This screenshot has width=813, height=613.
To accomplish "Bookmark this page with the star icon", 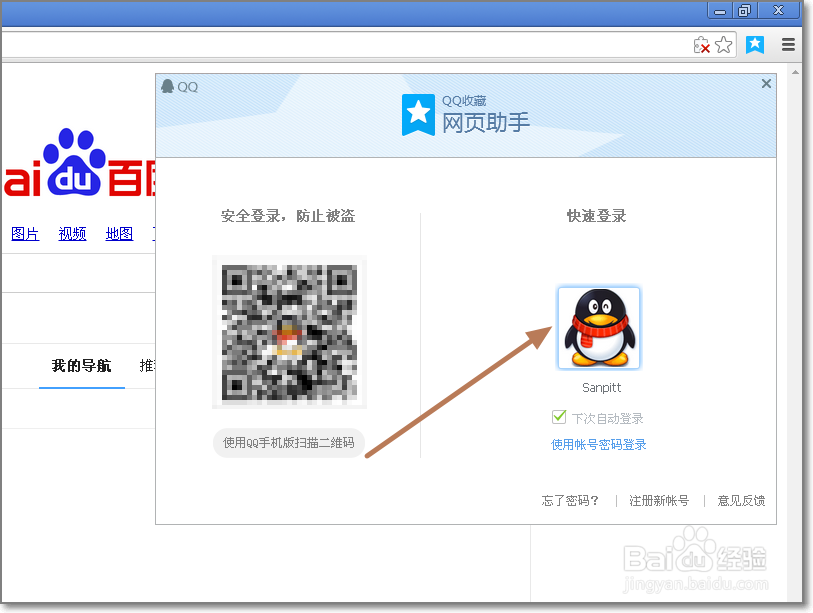I will (x=723, y=45).
